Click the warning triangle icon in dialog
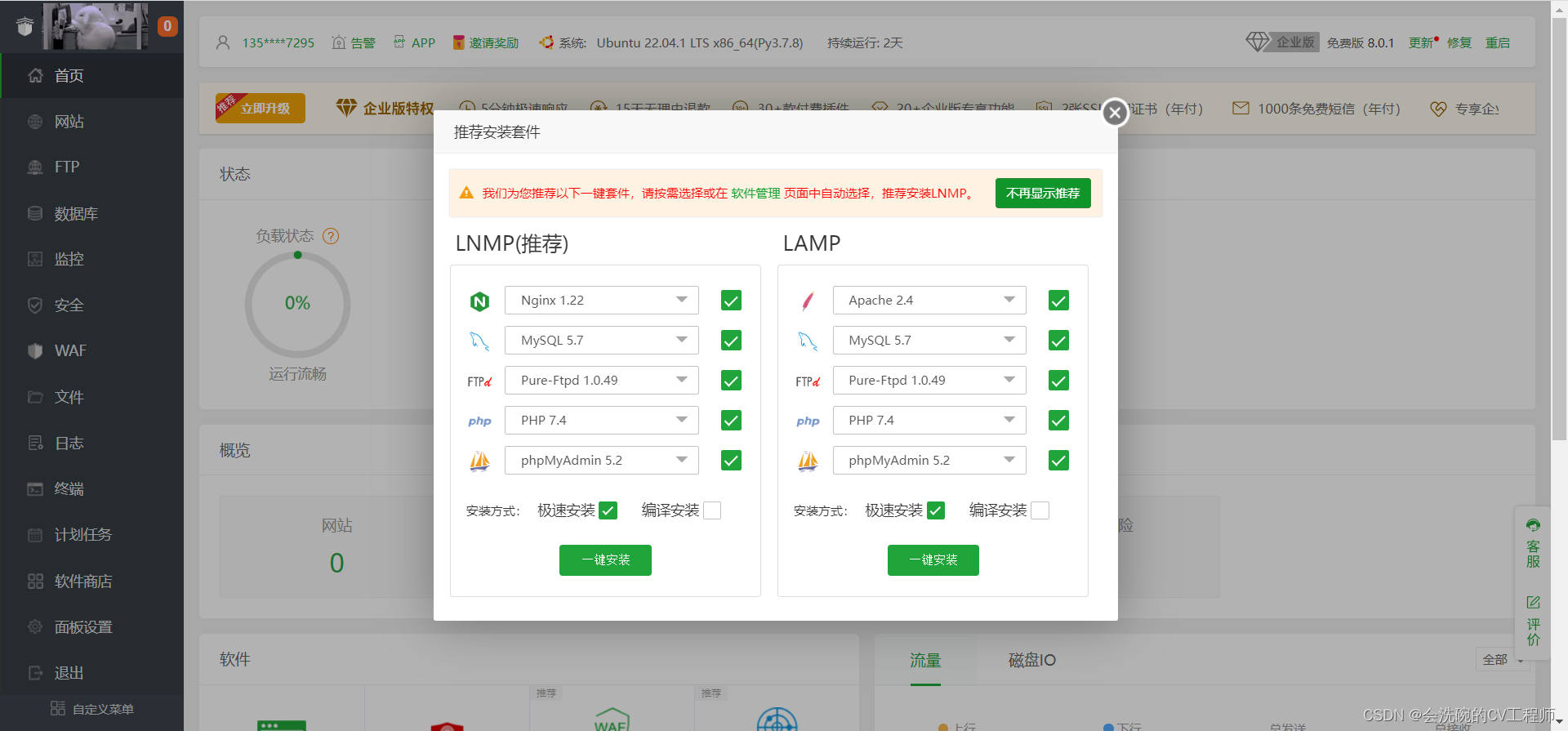 [466, 193]
